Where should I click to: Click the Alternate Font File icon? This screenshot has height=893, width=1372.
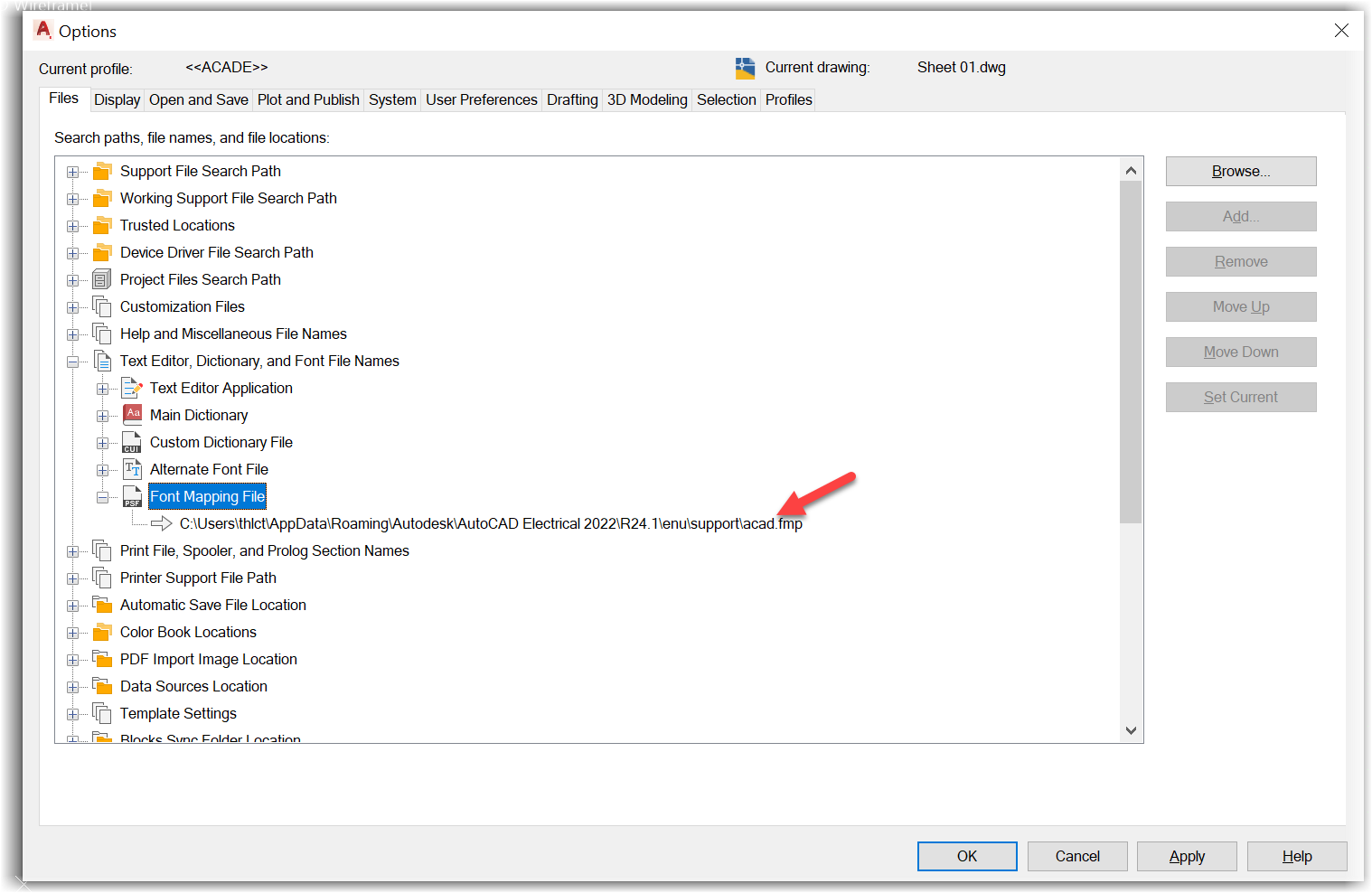132,469
